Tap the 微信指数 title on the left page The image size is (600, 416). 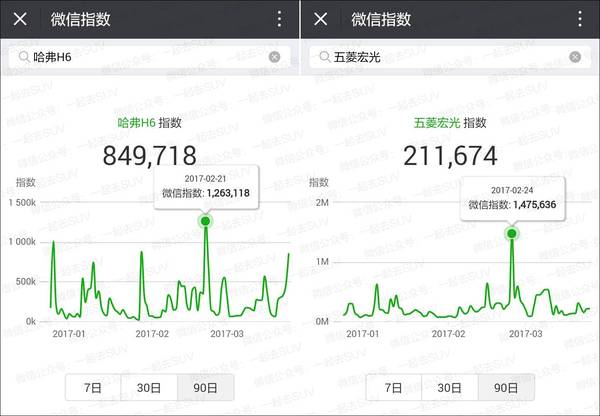tap(80, 19)
